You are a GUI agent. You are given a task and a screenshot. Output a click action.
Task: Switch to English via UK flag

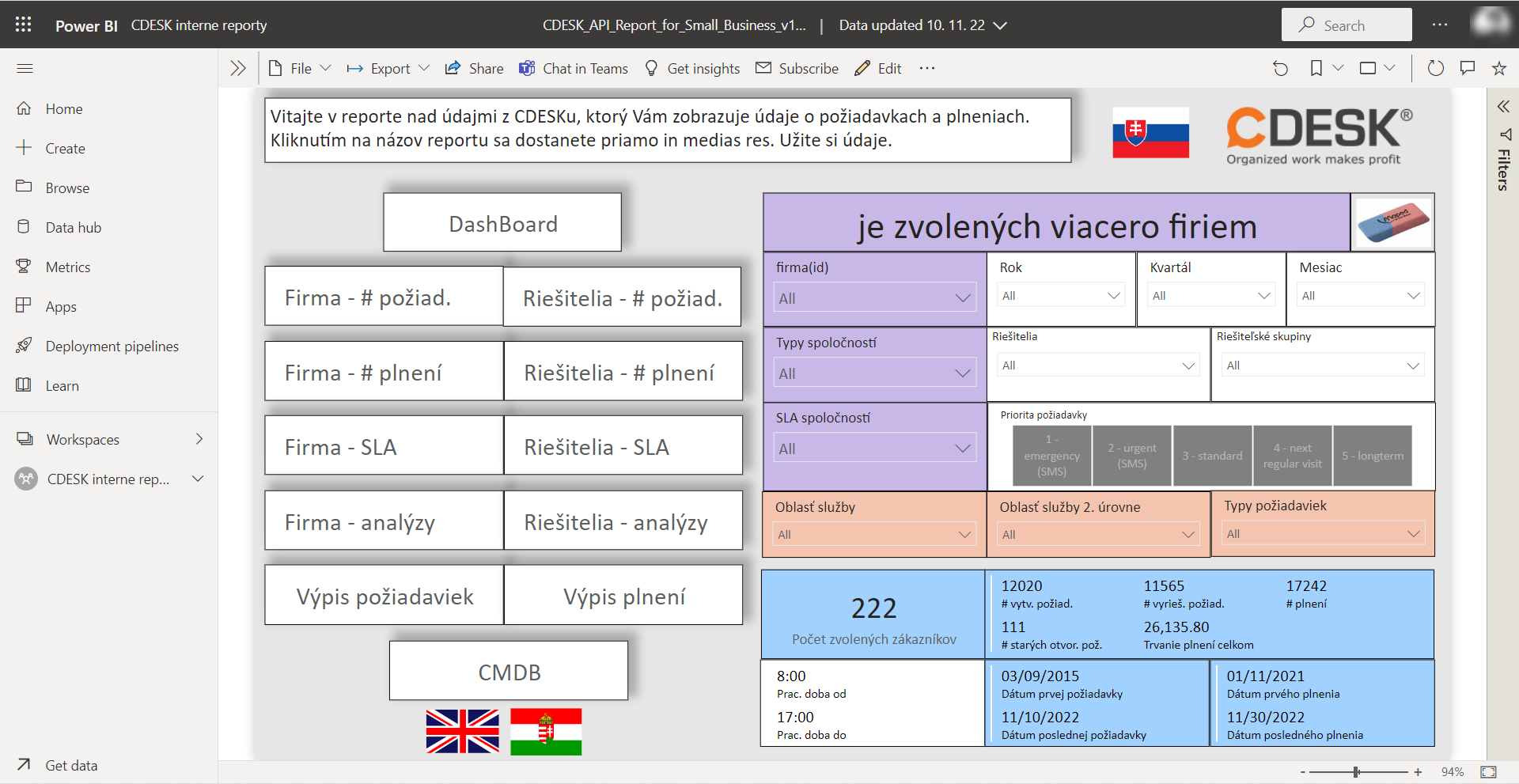[462, 731]
